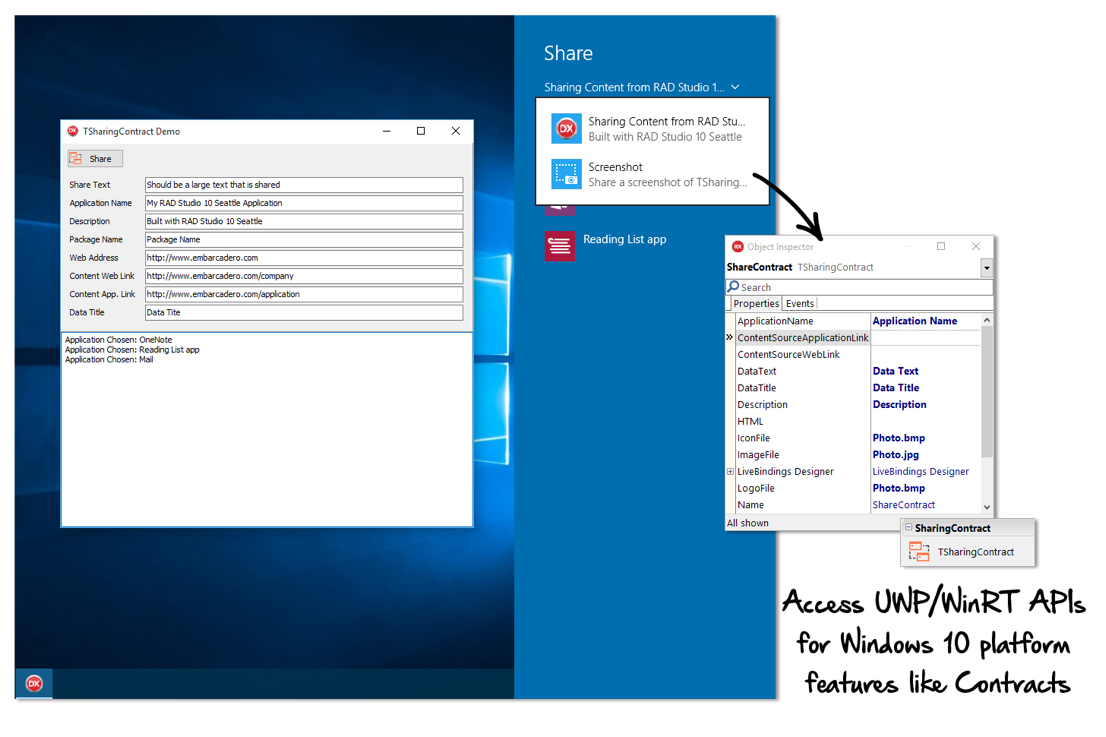Image resolution: width=1106 pixels, height=737 pixels.
Task: Select the DataTitle property row
Action: (802, 388)
